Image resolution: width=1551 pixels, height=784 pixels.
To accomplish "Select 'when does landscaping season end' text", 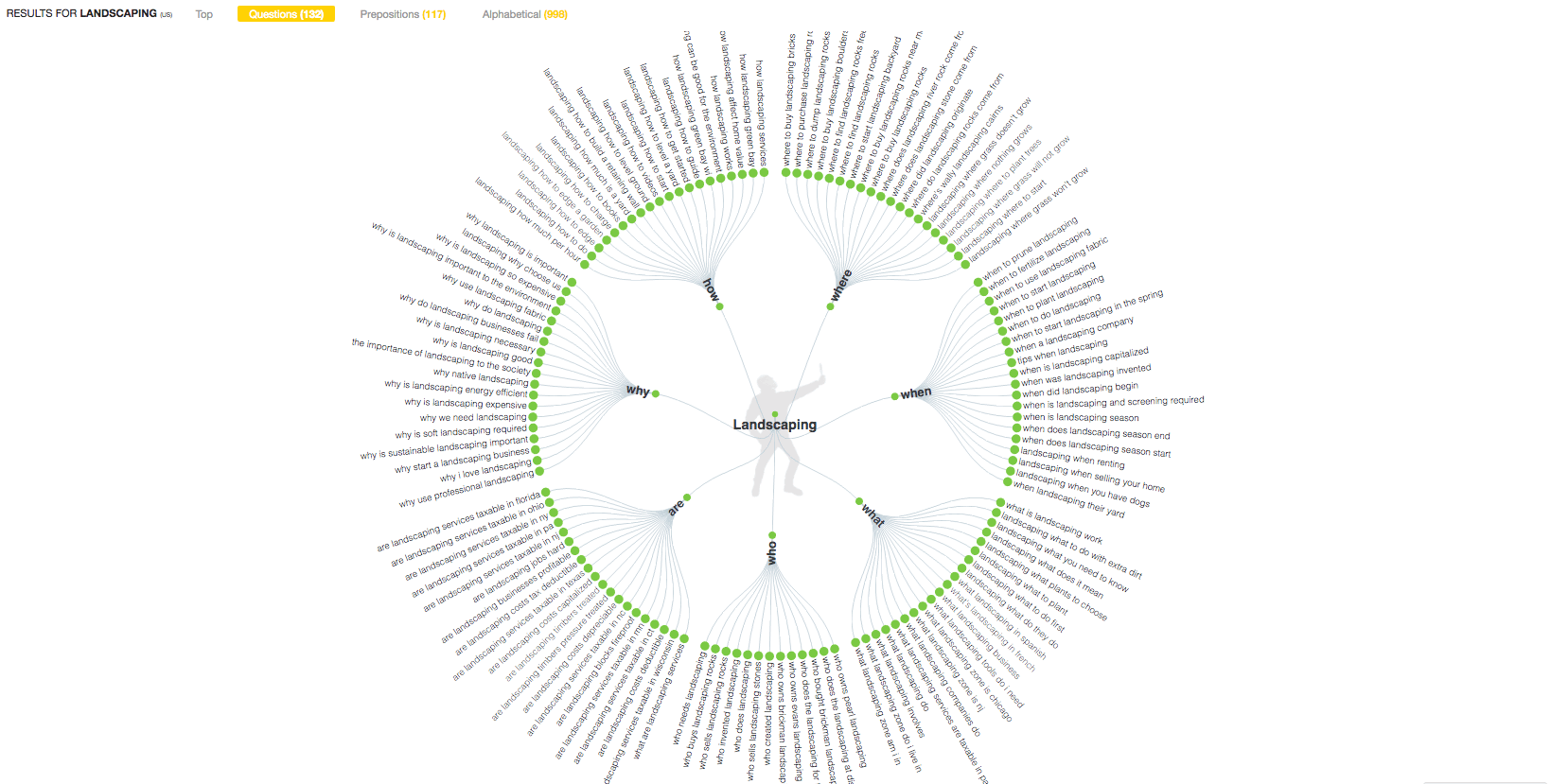I will (x=1096, y=432).
